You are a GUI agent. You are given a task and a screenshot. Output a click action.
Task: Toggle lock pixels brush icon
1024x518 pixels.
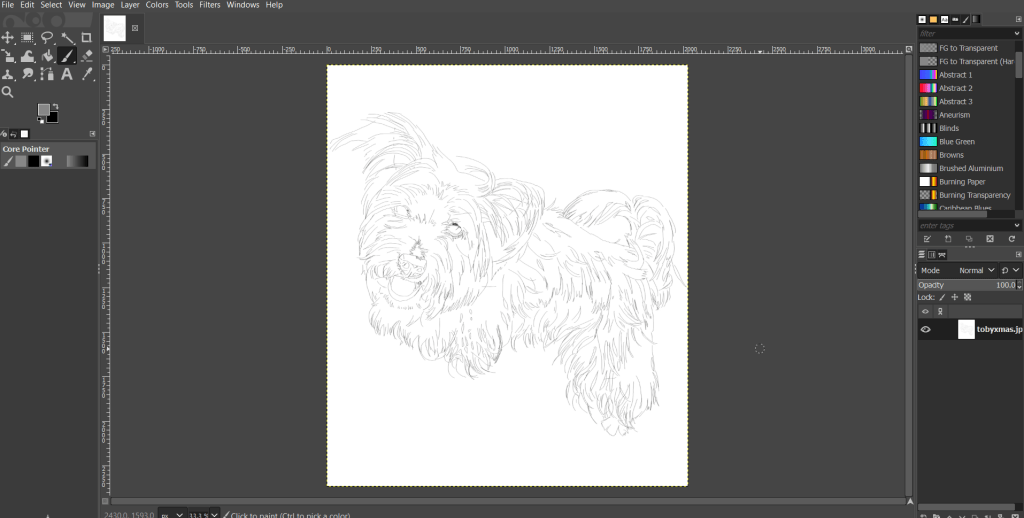[x=942, y=297]
